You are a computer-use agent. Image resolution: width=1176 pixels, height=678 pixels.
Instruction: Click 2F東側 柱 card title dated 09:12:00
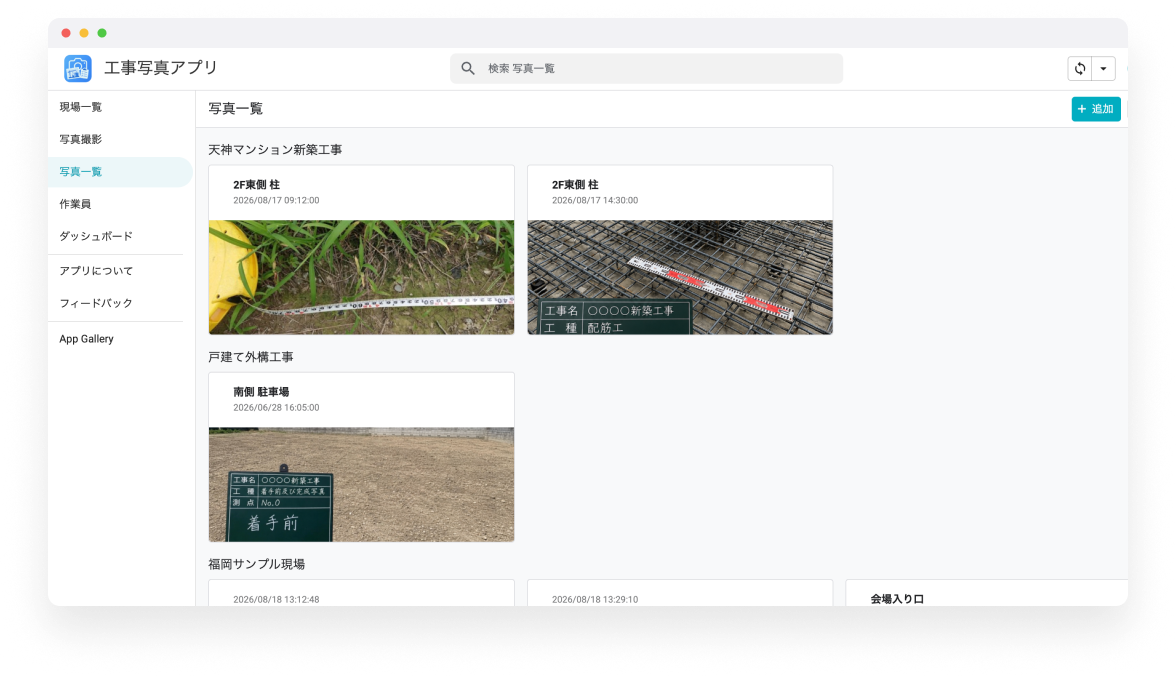click(256, 184)
